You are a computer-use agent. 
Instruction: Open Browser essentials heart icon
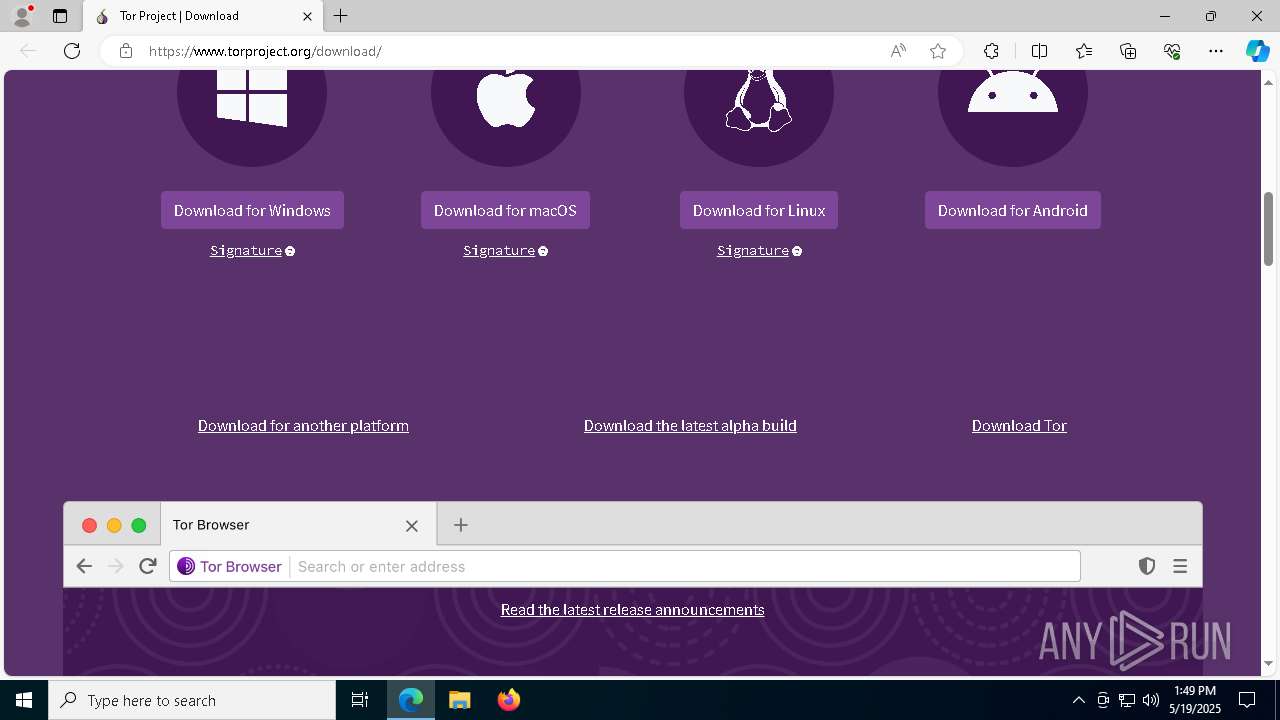coord(1172,51)
